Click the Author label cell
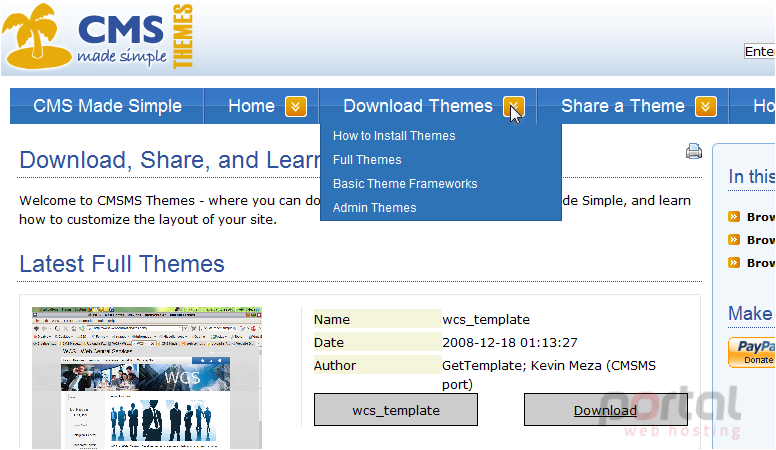776x450 pixels. [378, 365]
